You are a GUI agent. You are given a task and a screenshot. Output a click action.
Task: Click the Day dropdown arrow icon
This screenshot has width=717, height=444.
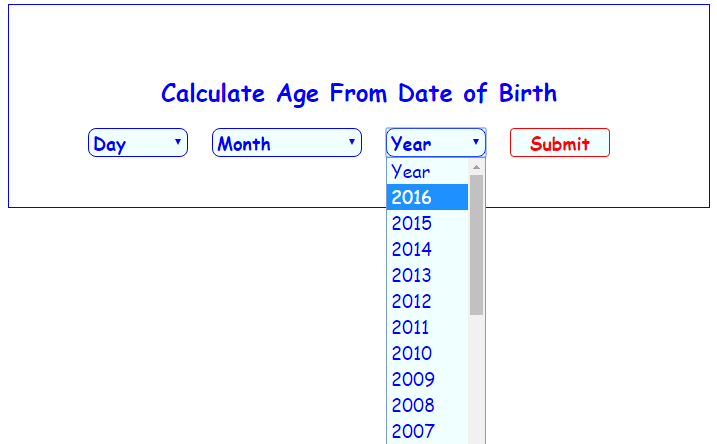point(178,142)
